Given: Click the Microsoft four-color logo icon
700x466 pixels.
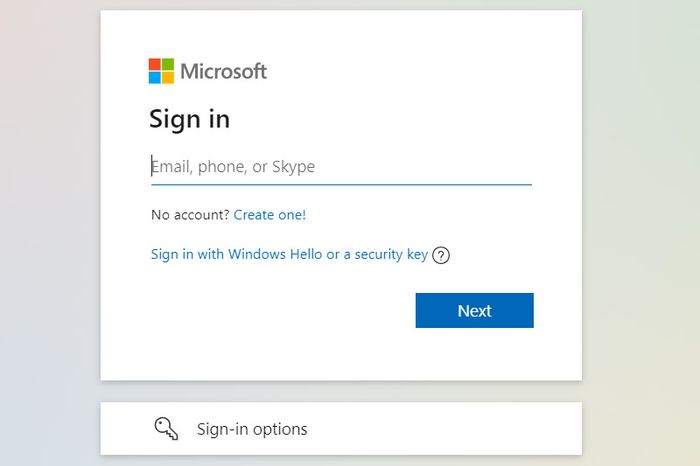Looking at the screenshot, I should 161,71.
